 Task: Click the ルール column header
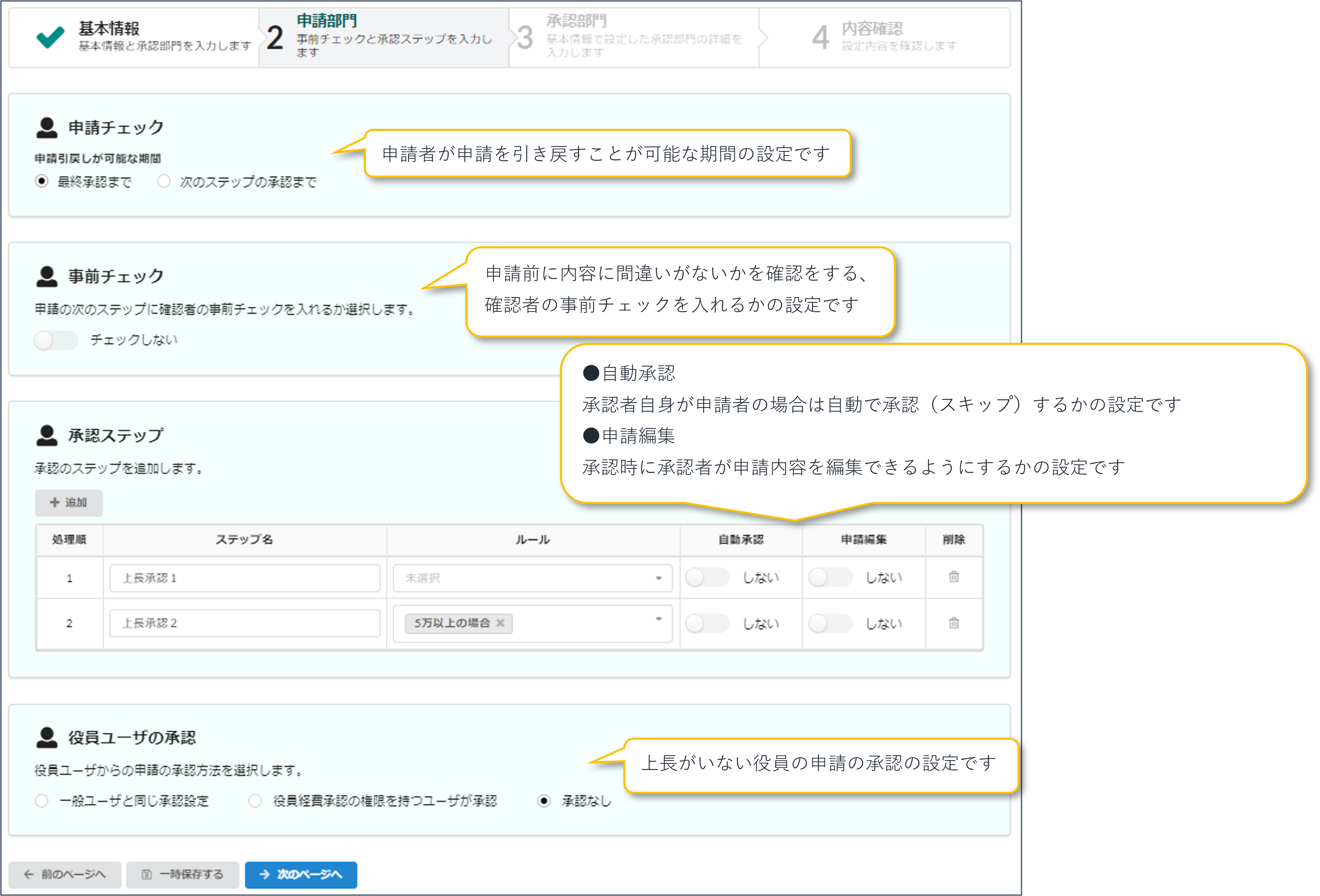[533, 539]
